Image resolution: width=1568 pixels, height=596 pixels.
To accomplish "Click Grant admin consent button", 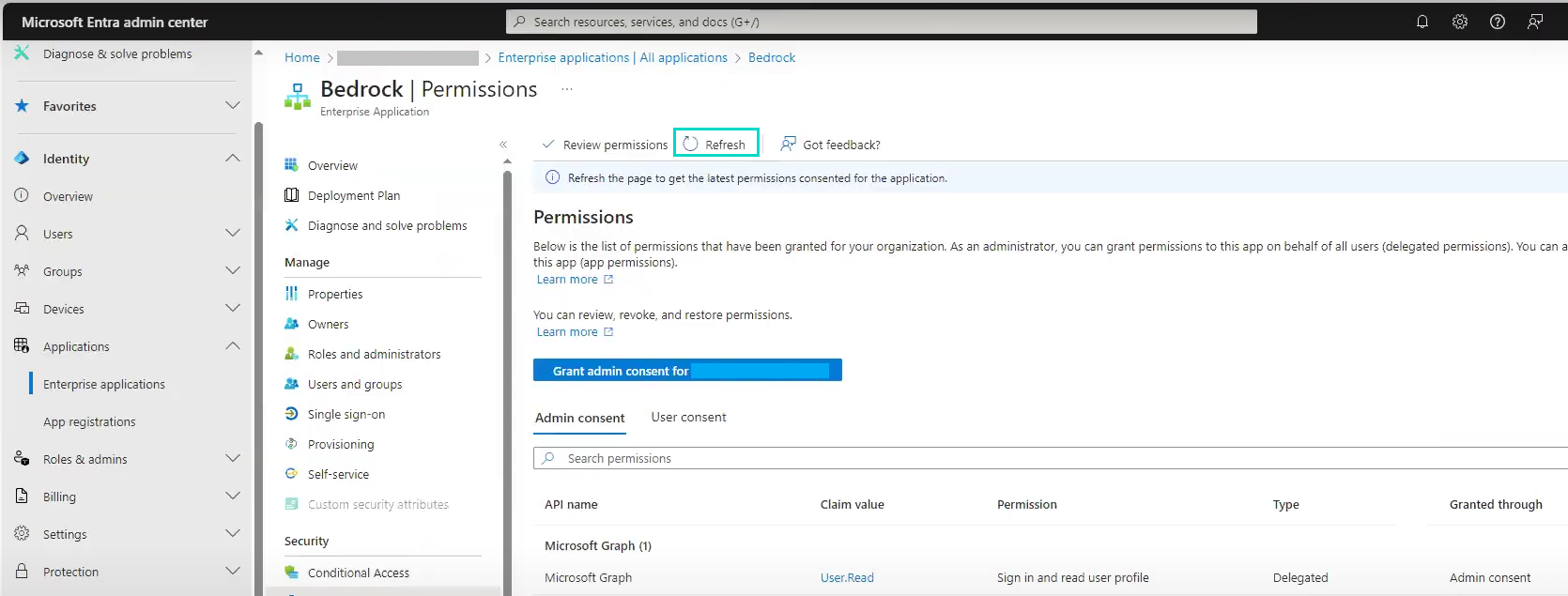I will tap(687, 371).
